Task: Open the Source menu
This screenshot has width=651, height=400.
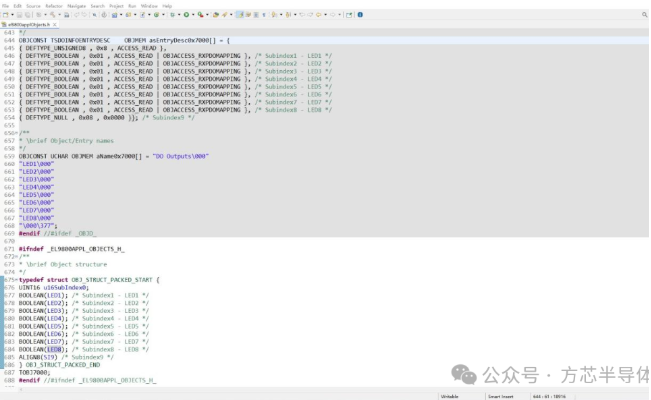Action: tap(33, 6)
